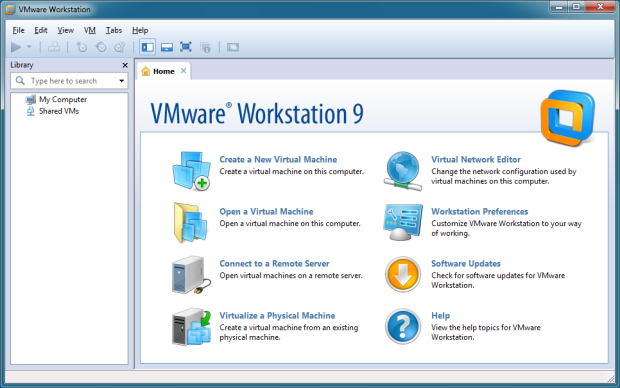Click the Virtualize a Physical Machine icon

[x=192, y=327]
